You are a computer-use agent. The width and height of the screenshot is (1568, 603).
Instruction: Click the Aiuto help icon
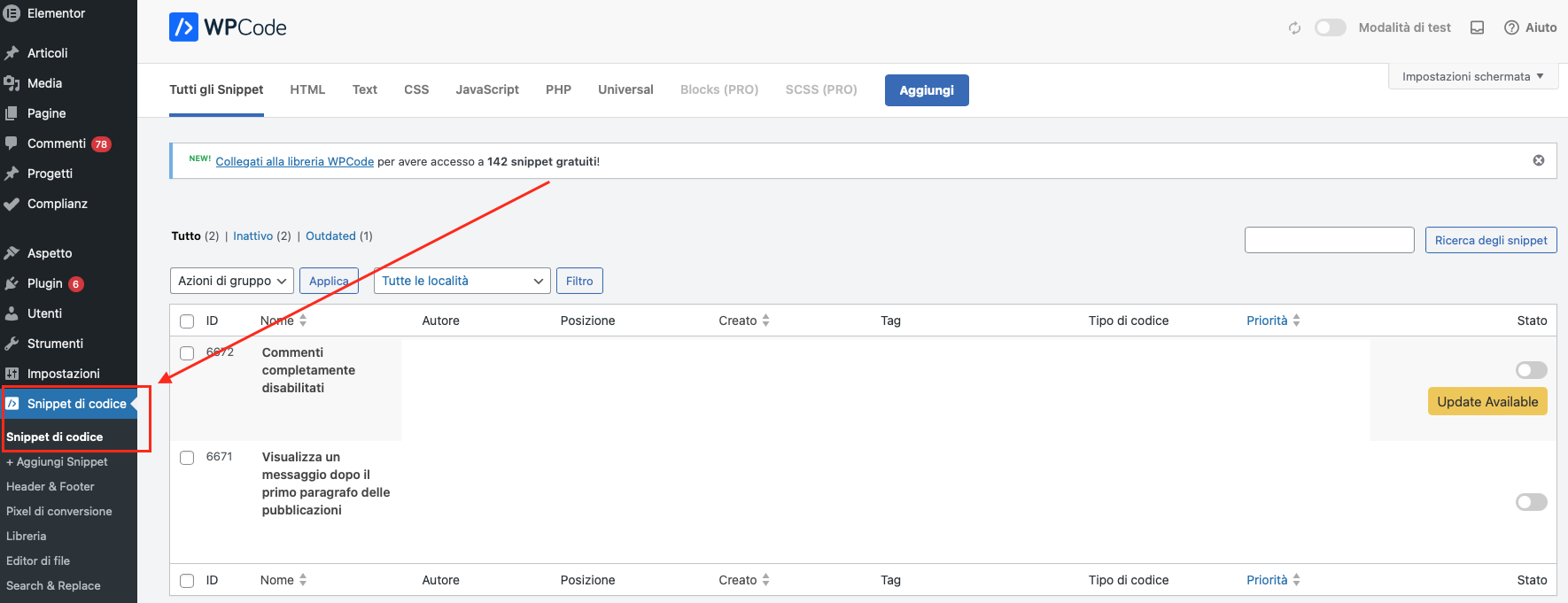1511,28
